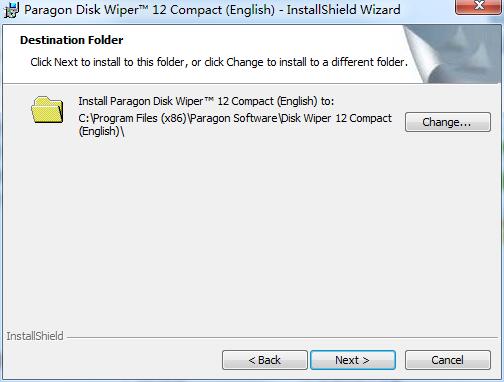Click the 'InstallShield Wizard' text in the title bar
The height and width of the screenshot is (382, 504).
[343, 10]
